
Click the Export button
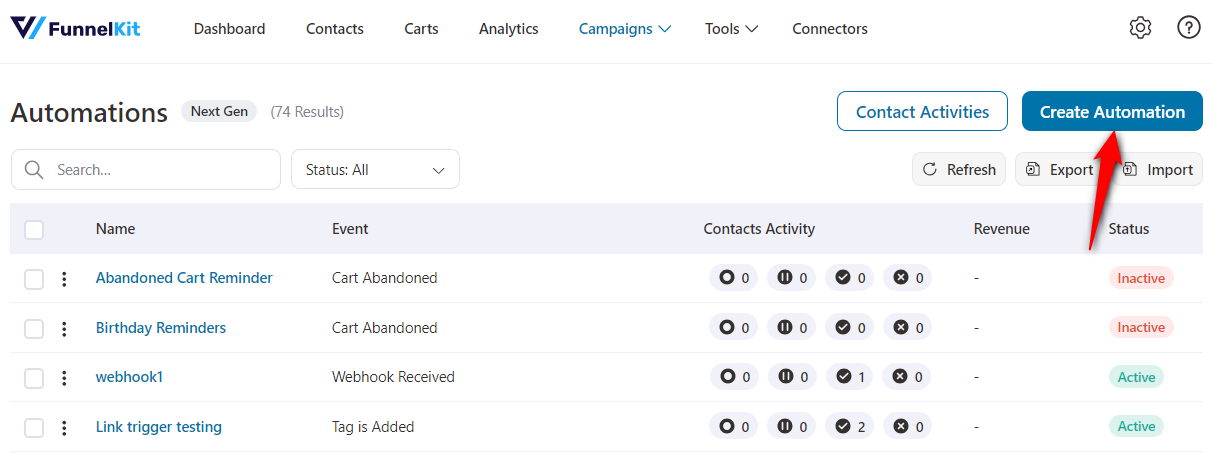tap(1060, 170)
